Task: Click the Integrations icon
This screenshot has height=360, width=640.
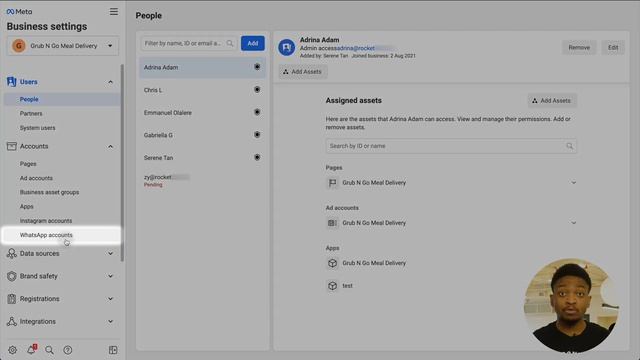Action: 11,322
